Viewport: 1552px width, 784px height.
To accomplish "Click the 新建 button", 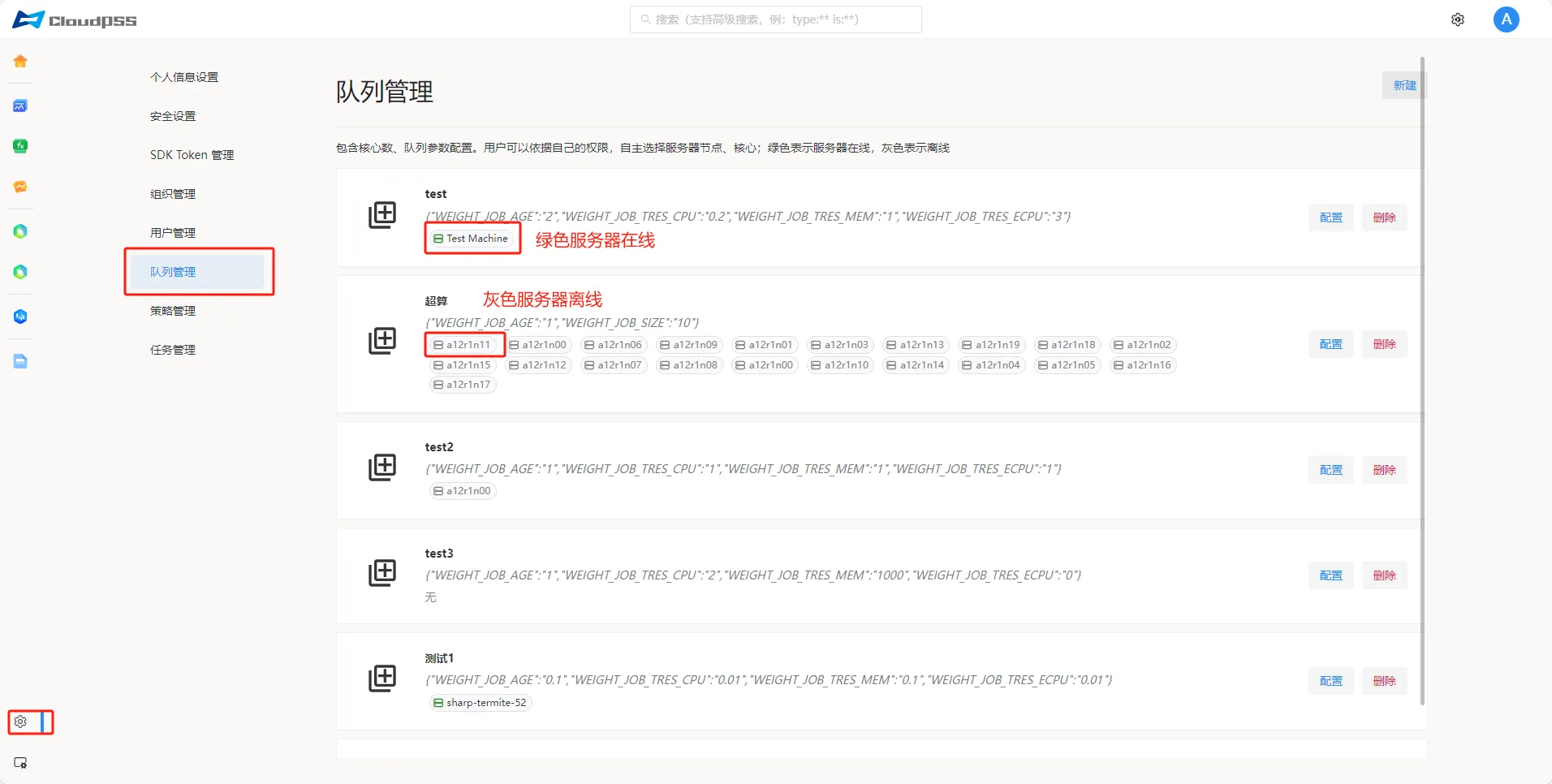I will 1404,85.
